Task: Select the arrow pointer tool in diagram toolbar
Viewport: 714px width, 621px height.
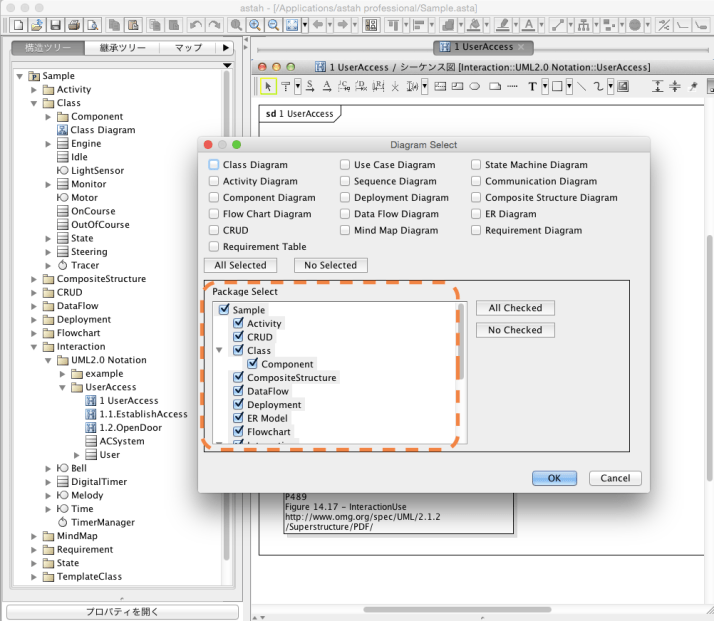Action: 268,87
